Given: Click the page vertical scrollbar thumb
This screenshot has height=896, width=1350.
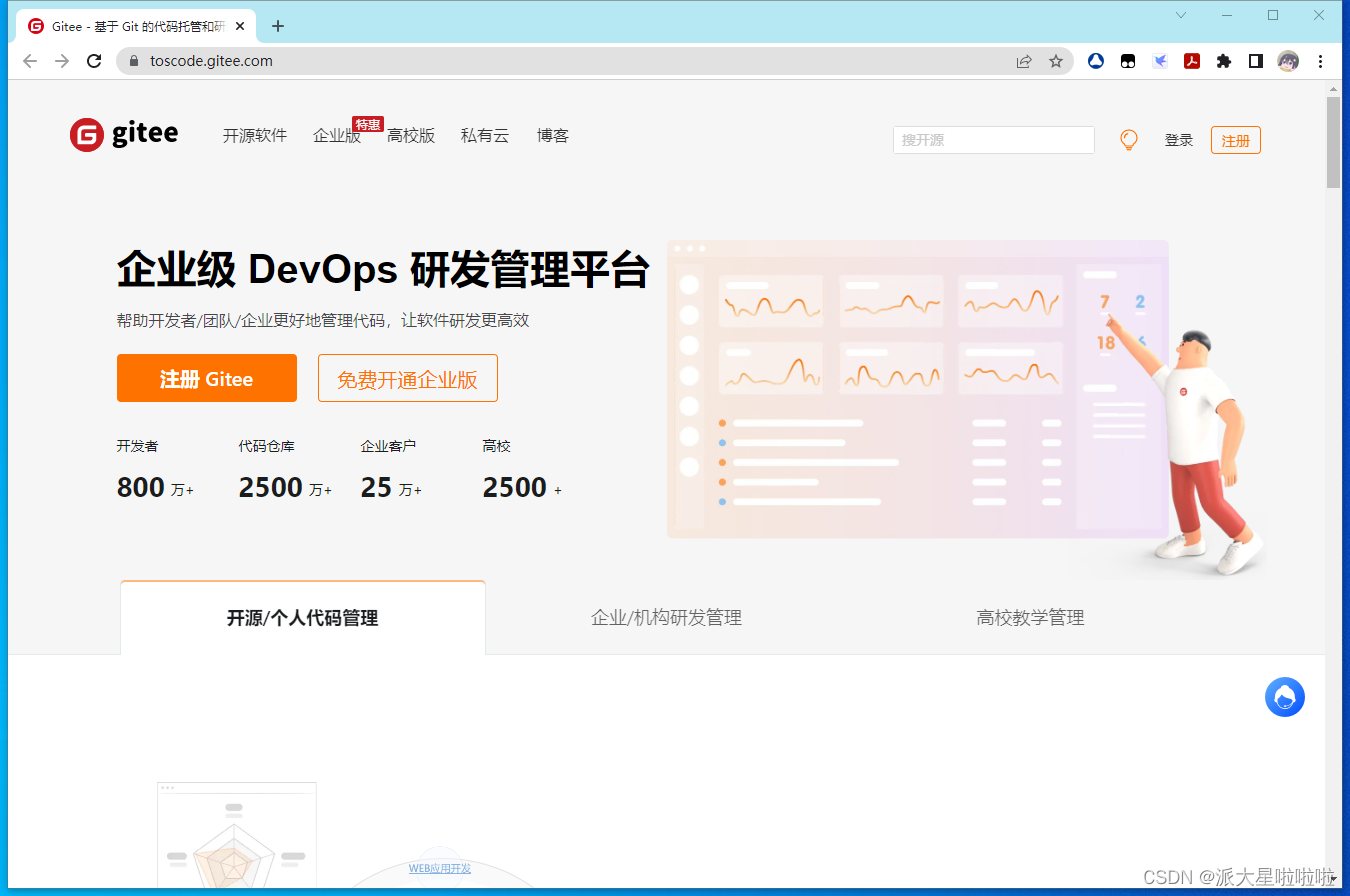Looking at the screenshot, I should (x=1333, y=142).
